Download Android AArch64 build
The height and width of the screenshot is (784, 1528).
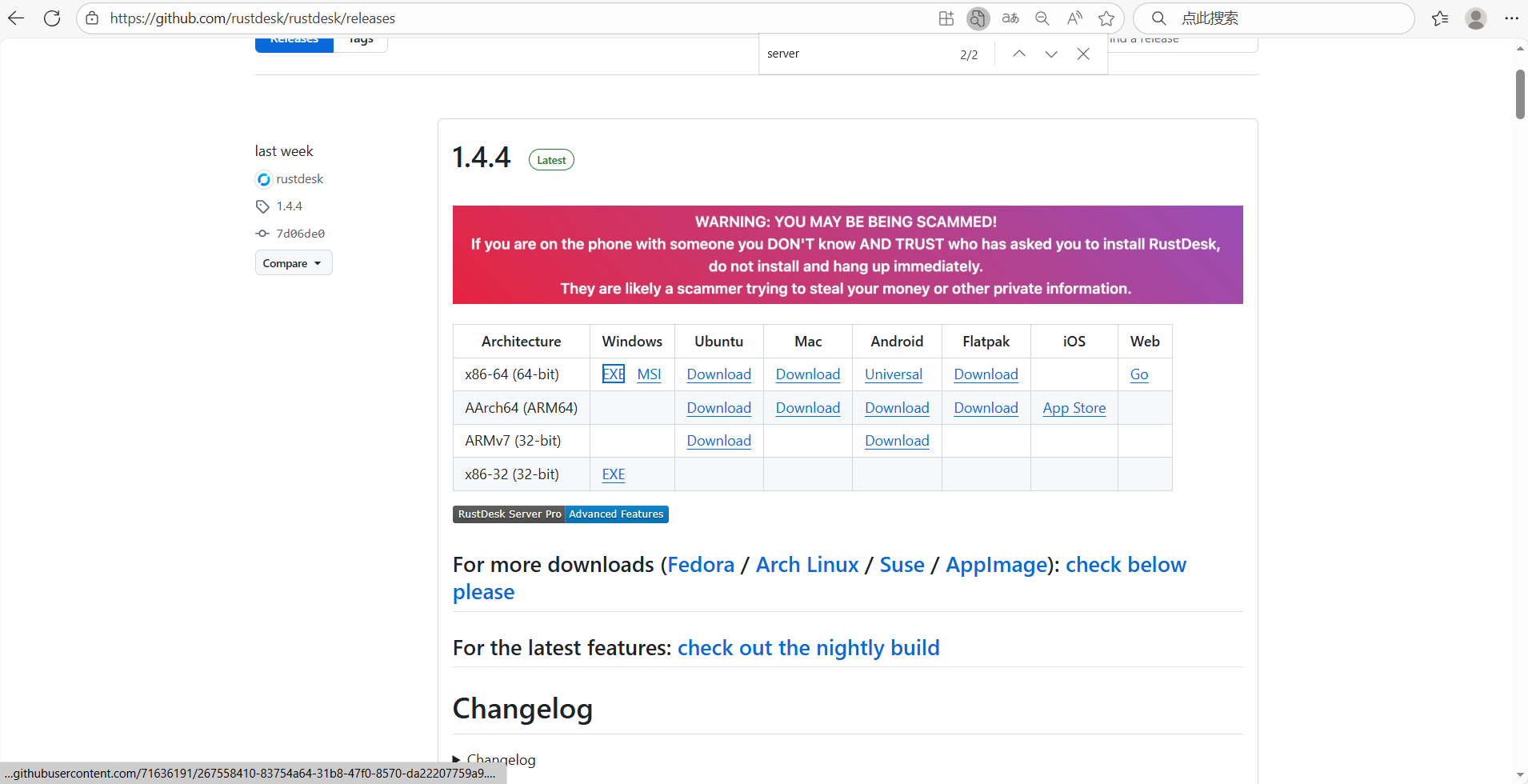[x=897, y=408]
